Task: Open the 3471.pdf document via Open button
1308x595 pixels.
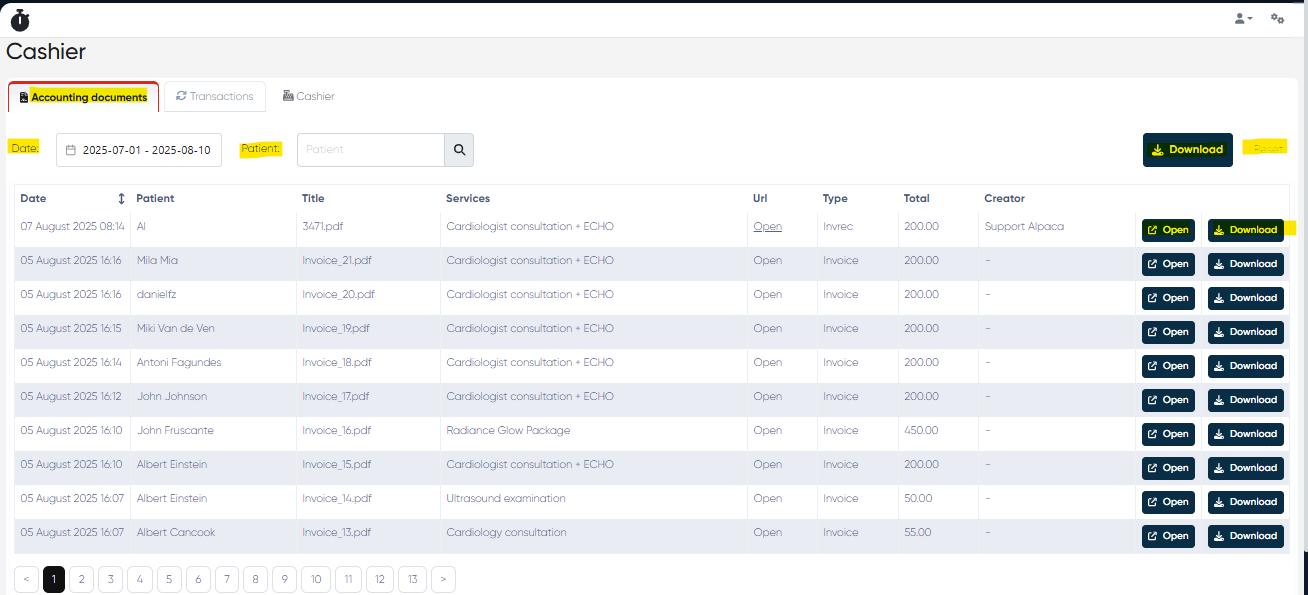Action: pyautogui.click(x=1168, y=230)
